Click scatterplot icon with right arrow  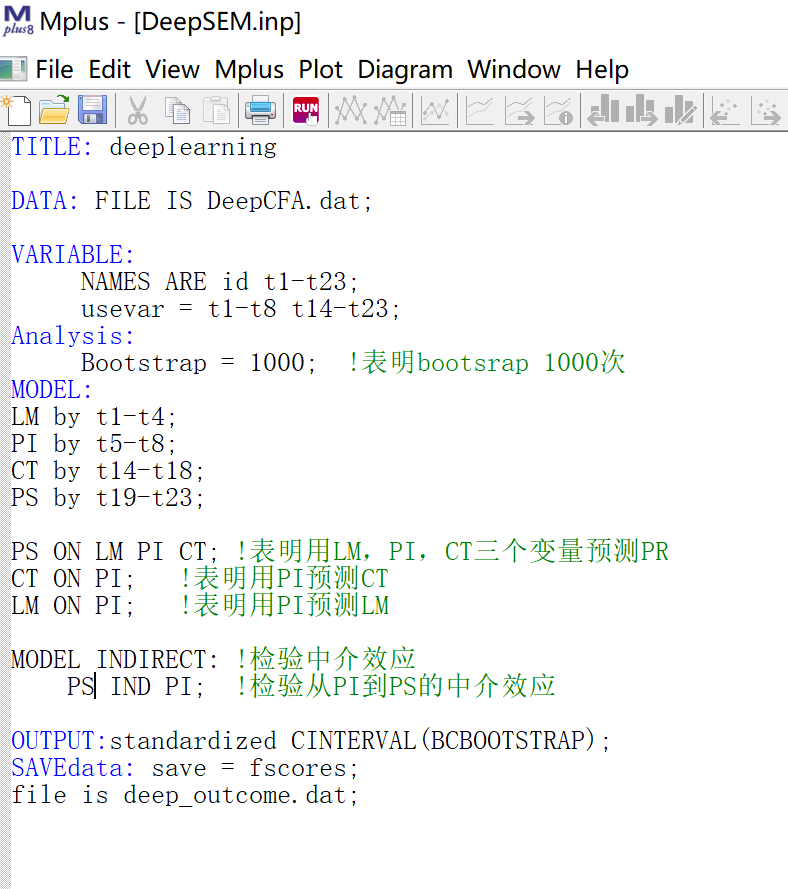(765, 110)
